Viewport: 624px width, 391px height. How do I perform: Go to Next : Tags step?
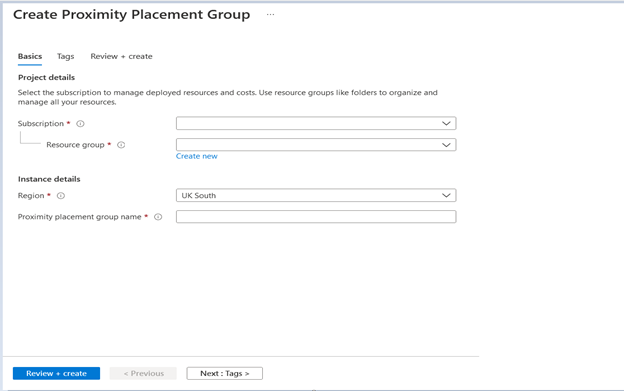[224, 373]
